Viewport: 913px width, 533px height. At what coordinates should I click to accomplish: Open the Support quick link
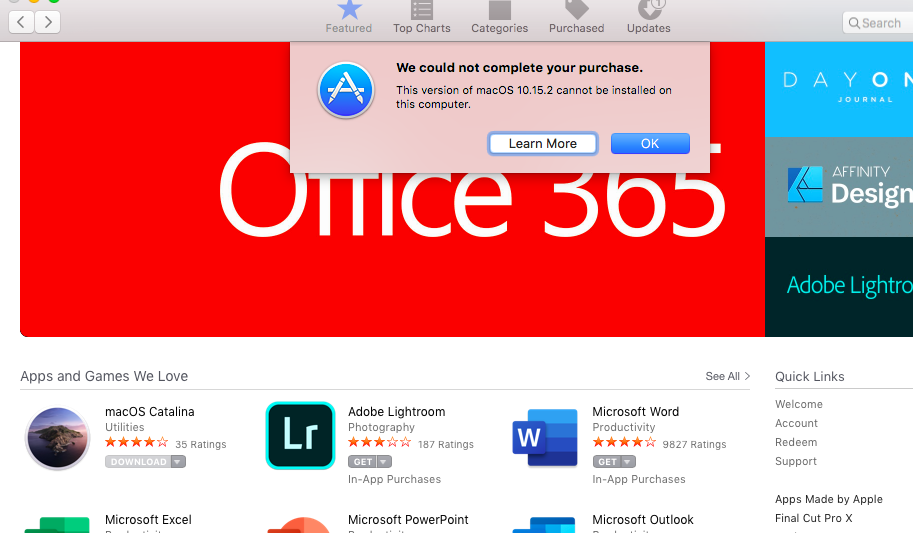coord(795,461)
